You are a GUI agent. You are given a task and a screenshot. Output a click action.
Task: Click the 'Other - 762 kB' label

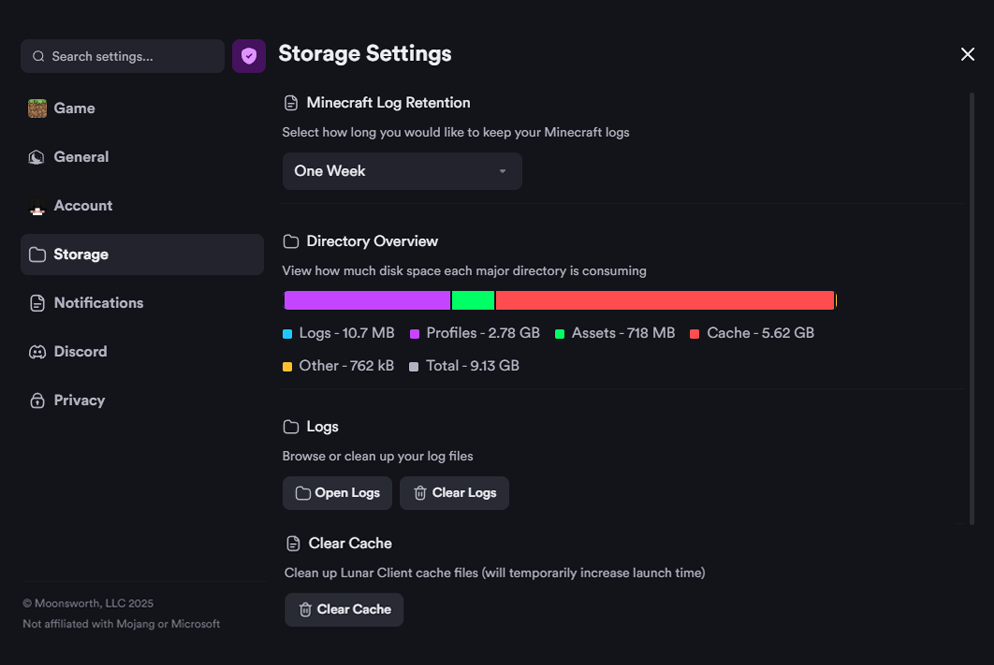pos(347,366)
